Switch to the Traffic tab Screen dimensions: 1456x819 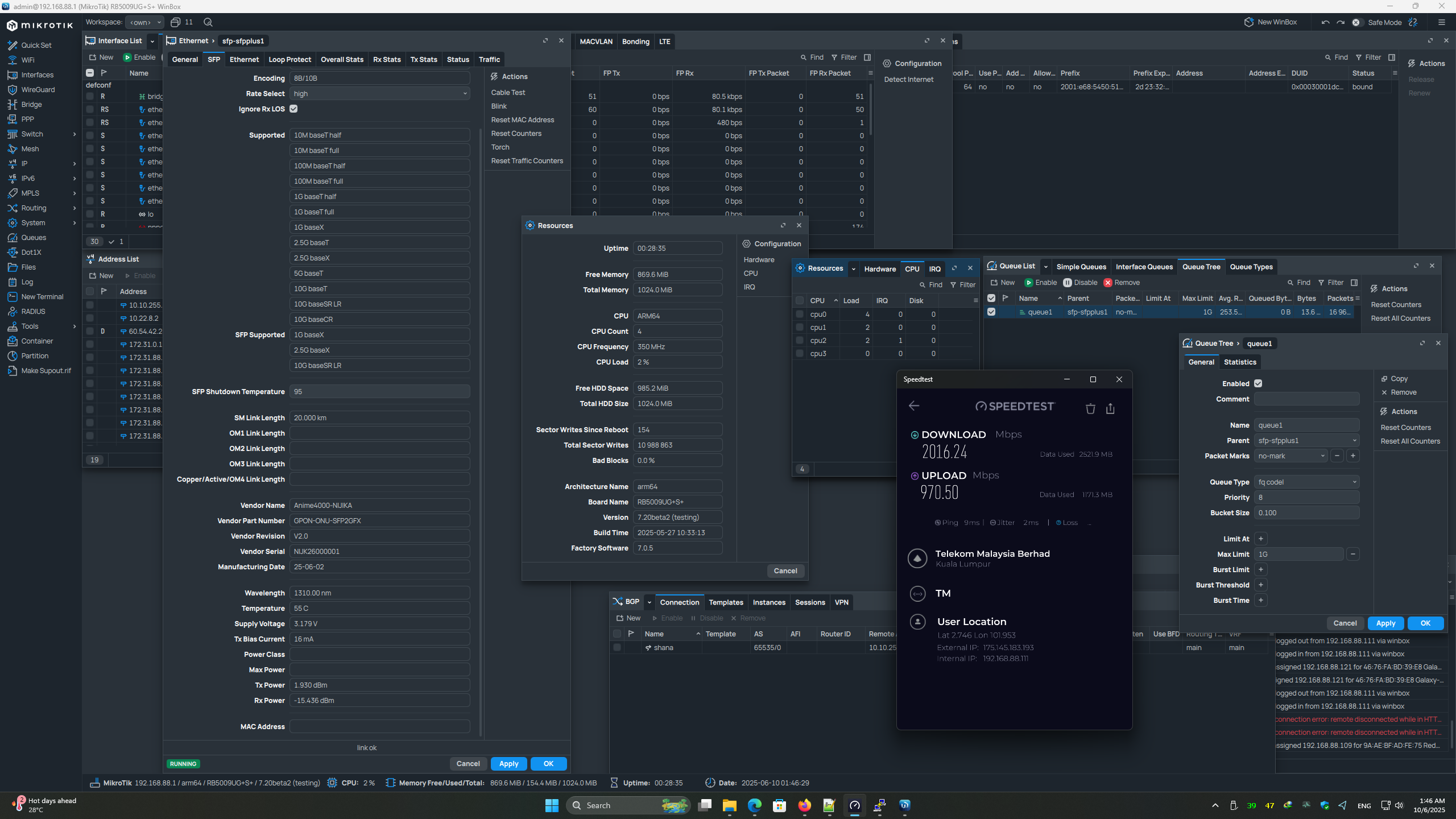[x=489, y=59]
